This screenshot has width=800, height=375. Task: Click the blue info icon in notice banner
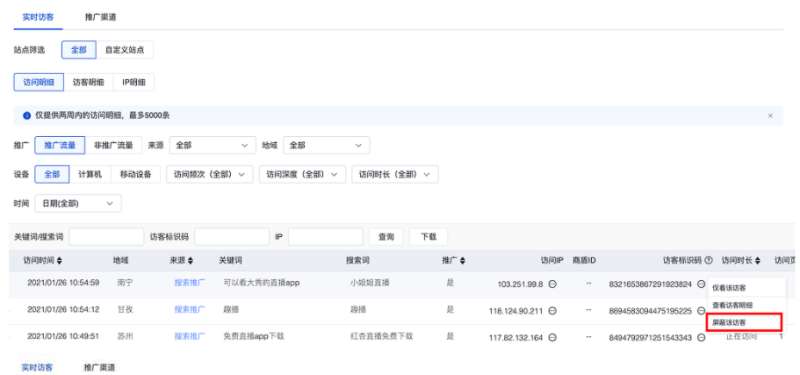[27, 116]
